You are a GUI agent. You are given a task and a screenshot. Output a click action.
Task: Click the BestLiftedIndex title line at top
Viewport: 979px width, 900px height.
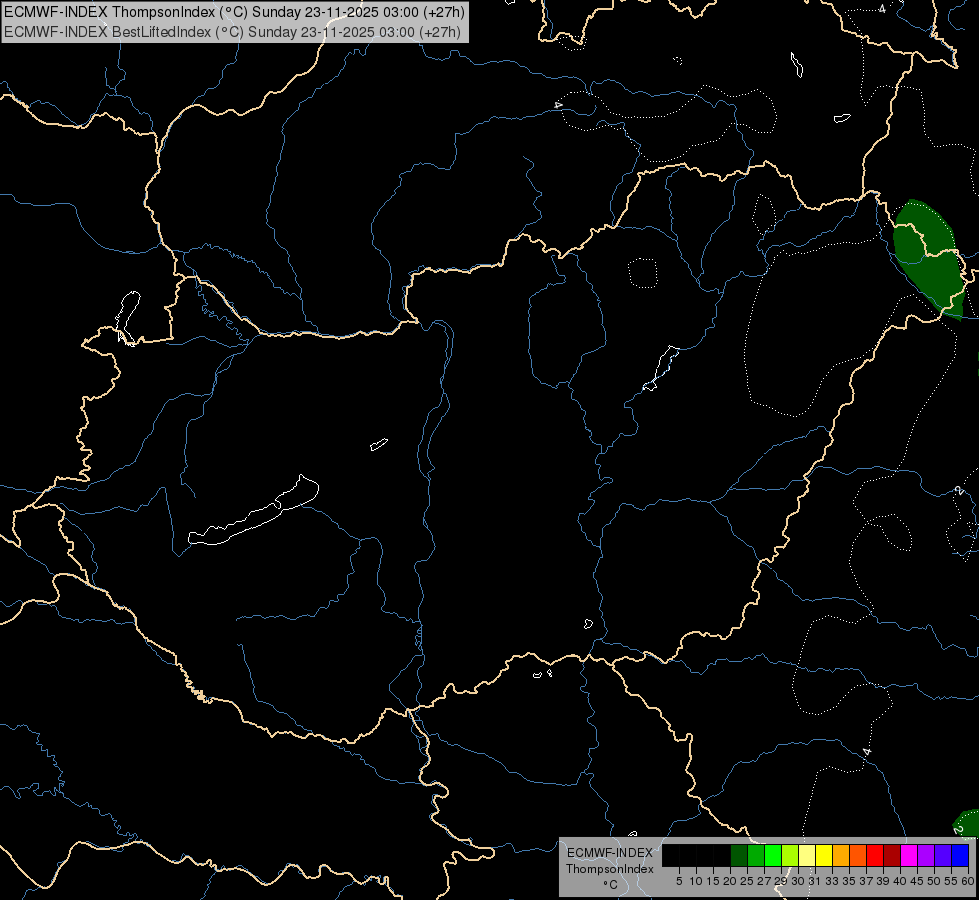click(232, 32)
